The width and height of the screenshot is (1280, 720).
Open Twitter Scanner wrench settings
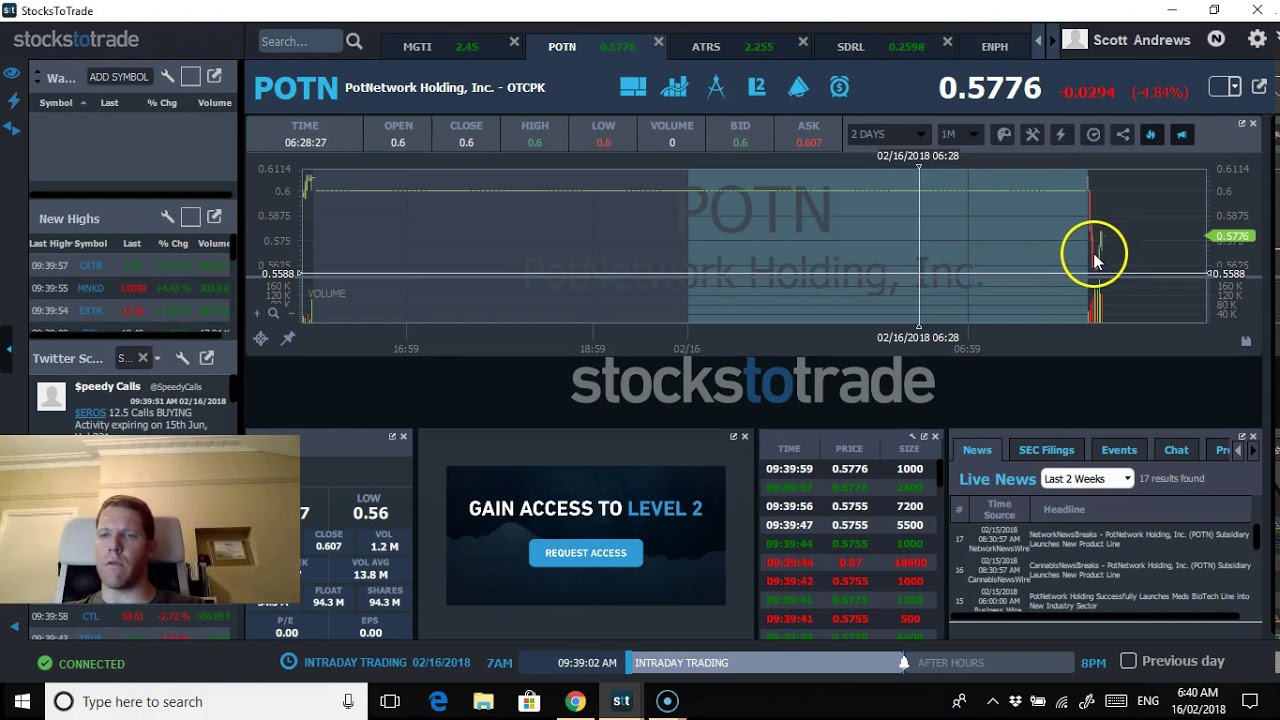point(182,358)
